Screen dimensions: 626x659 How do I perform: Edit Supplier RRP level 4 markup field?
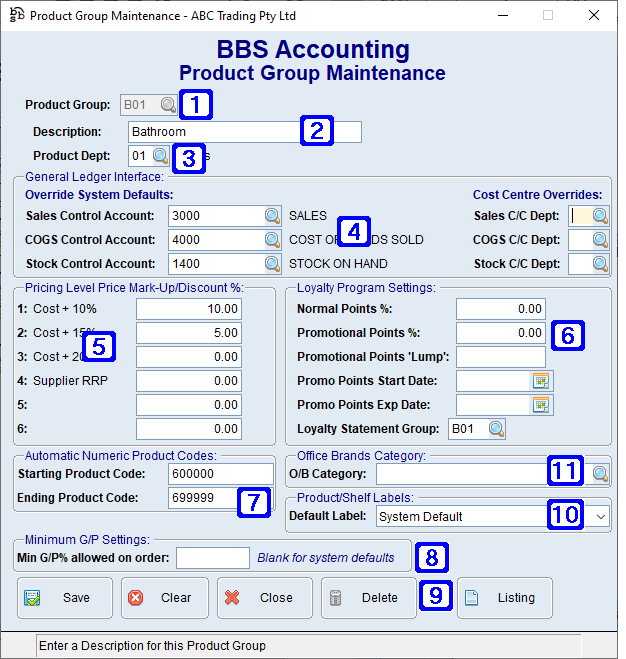pyautogui.click(x=189, y=381)
